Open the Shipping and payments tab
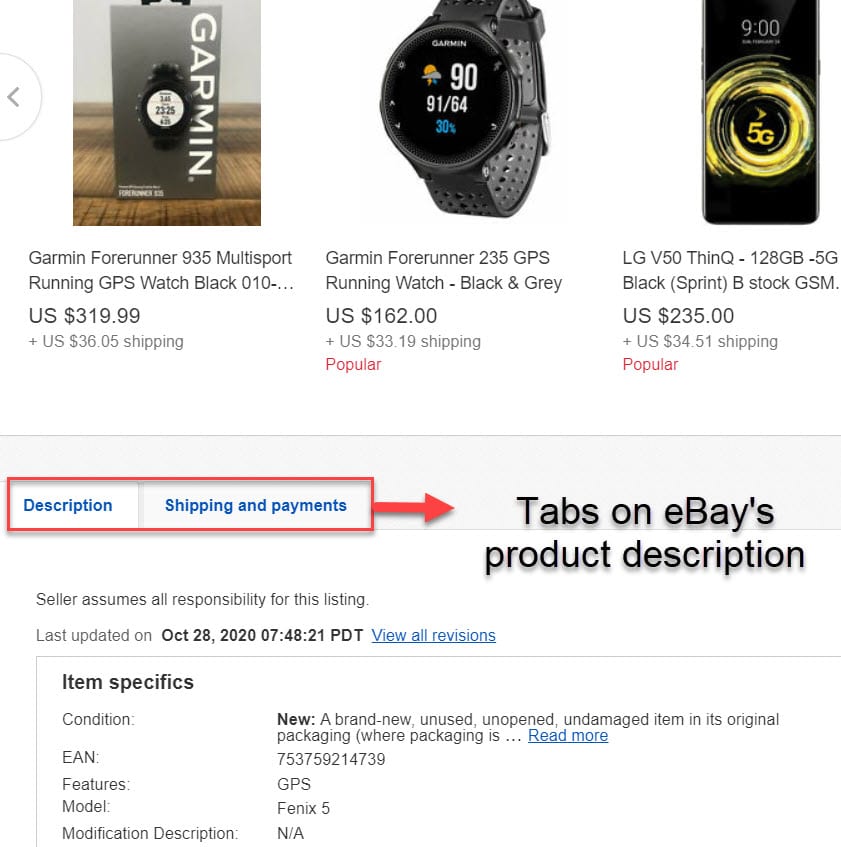Viewport: 841px width, 847px height. click(255, 505)
